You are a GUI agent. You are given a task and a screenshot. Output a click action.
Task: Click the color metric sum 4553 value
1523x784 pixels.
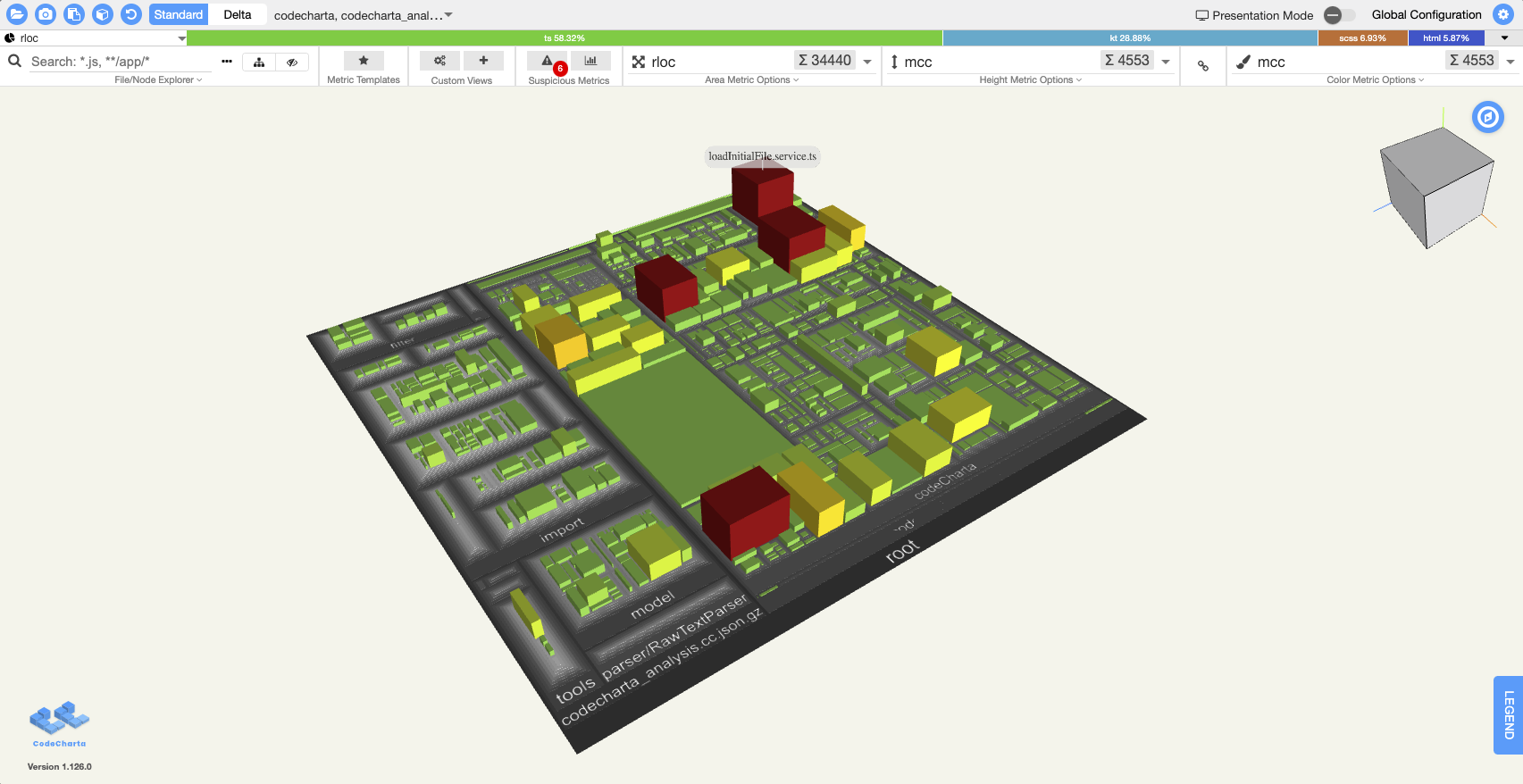pos(1472,60)
